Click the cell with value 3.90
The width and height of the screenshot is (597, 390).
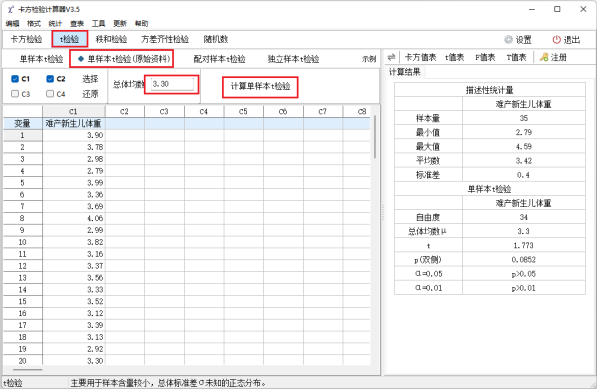pyautogui.click(x=74, y=135)
